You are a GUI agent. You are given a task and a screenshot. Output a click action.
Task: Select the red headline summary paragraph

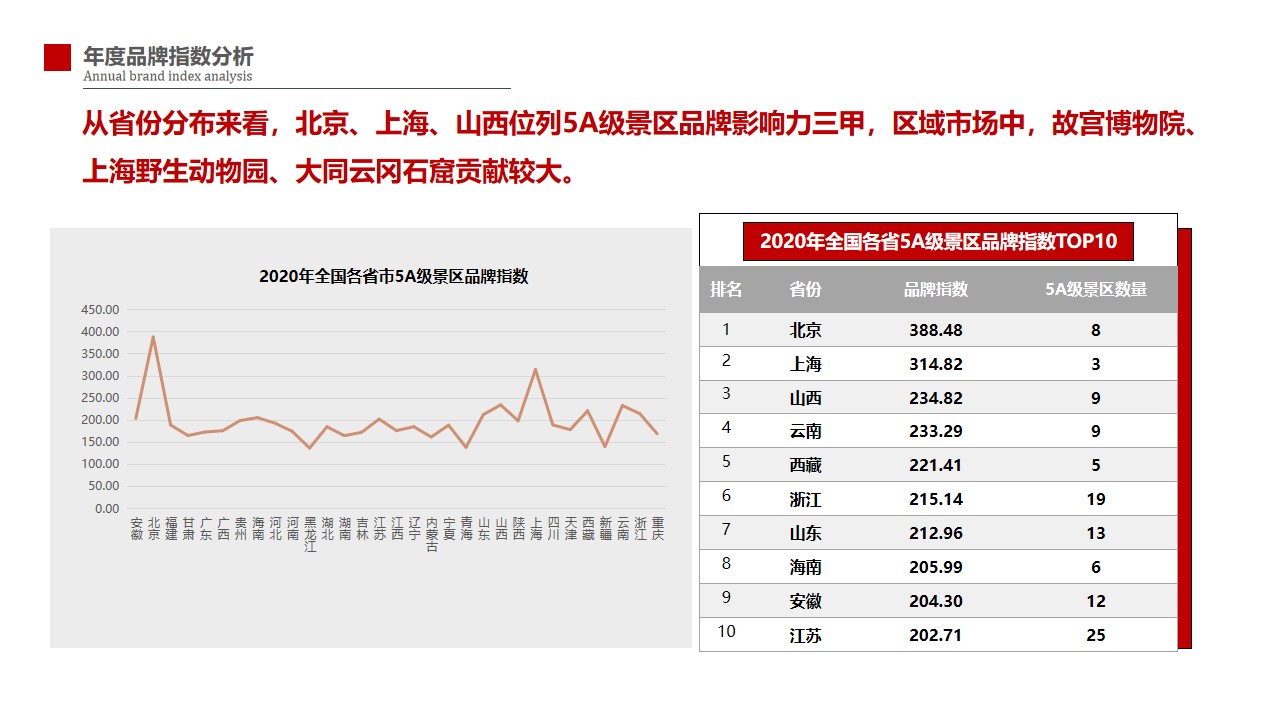pos(640,148)
